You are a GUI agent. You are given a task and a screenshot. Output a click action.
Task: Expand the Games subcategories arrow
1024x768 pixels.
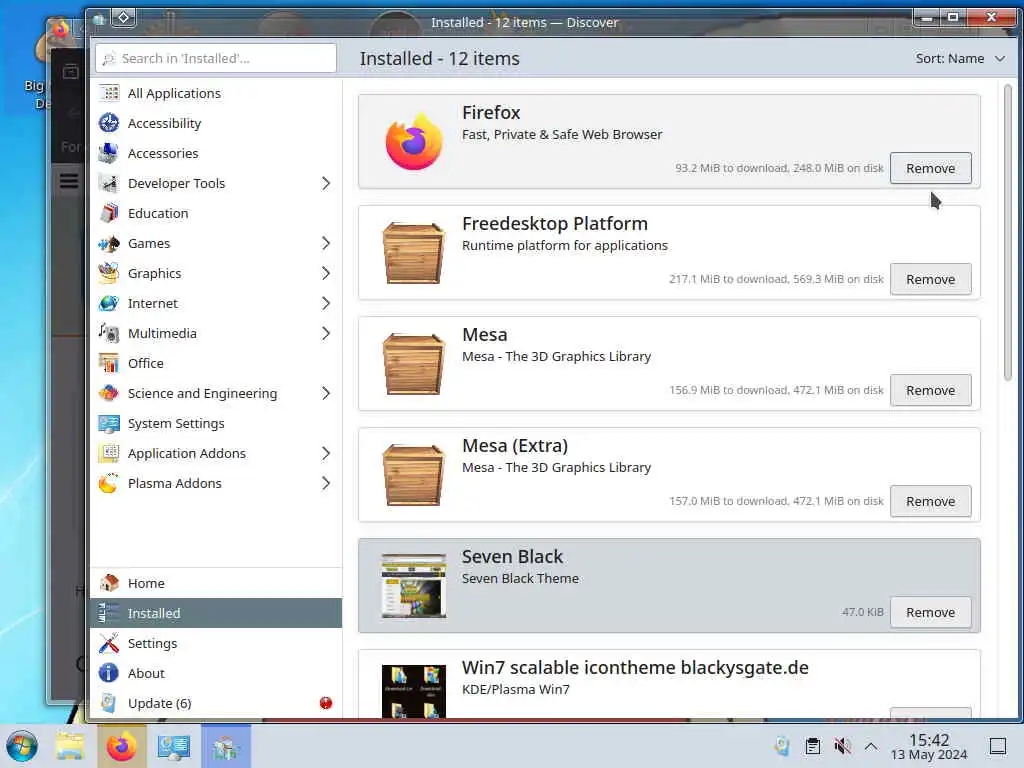326,244
